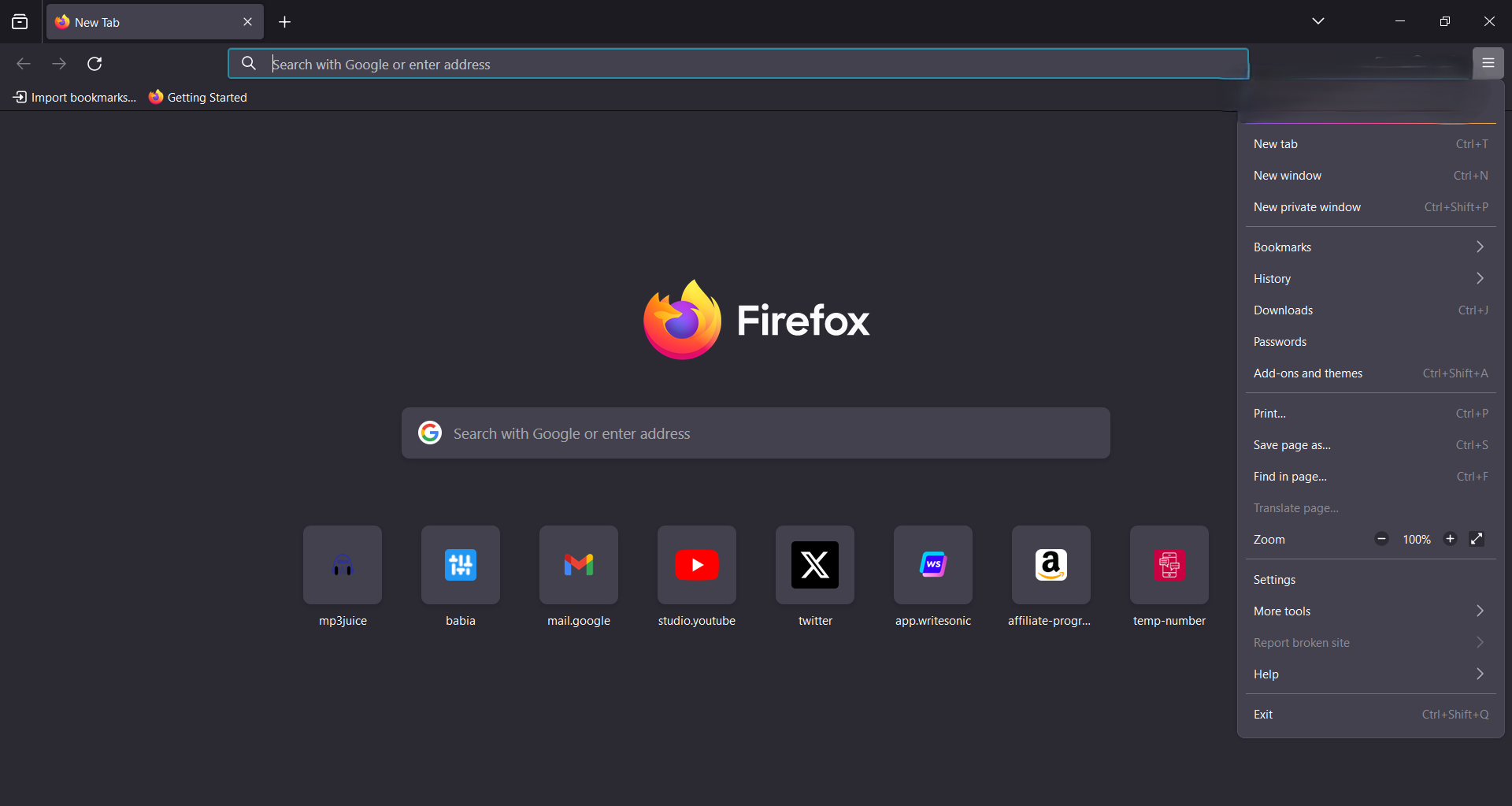
Task: Choose Exit to quit Firefox
Action: click(x=1370, y=715)
